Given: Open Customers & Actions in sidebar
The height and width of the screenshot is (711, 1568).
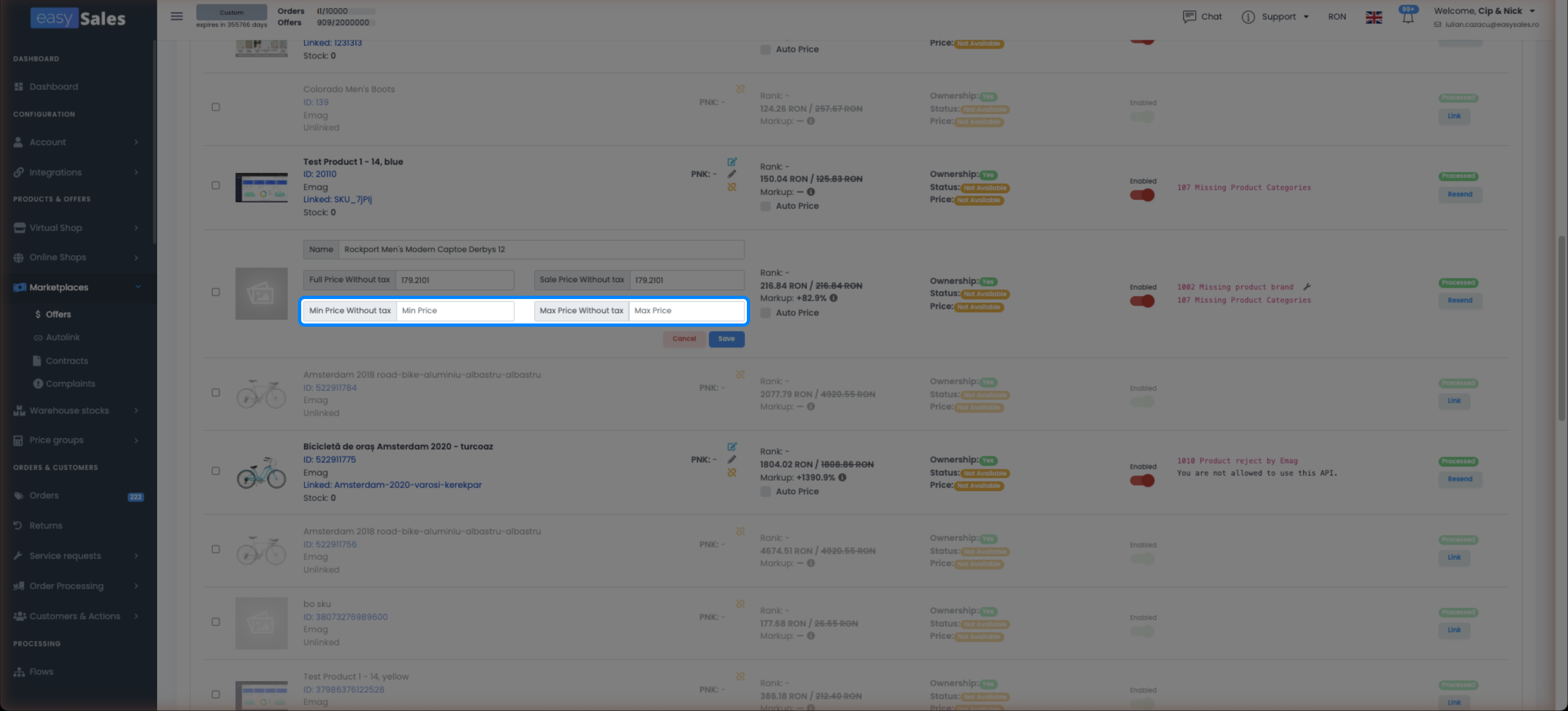Looking at the screenshot, I should pyautogui.click(x=77, y=616).
